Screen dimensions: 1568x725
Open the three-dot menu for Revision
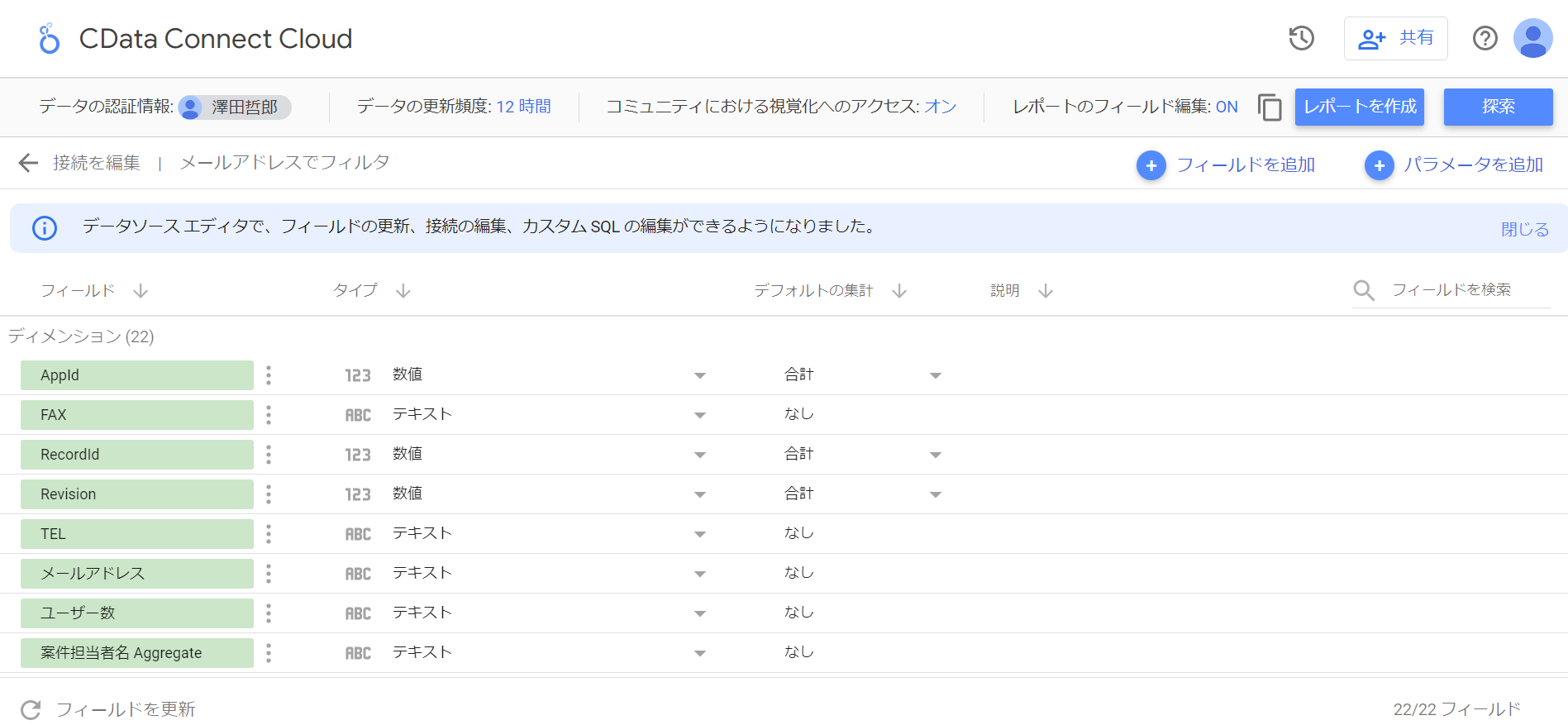tap(269, 494)
